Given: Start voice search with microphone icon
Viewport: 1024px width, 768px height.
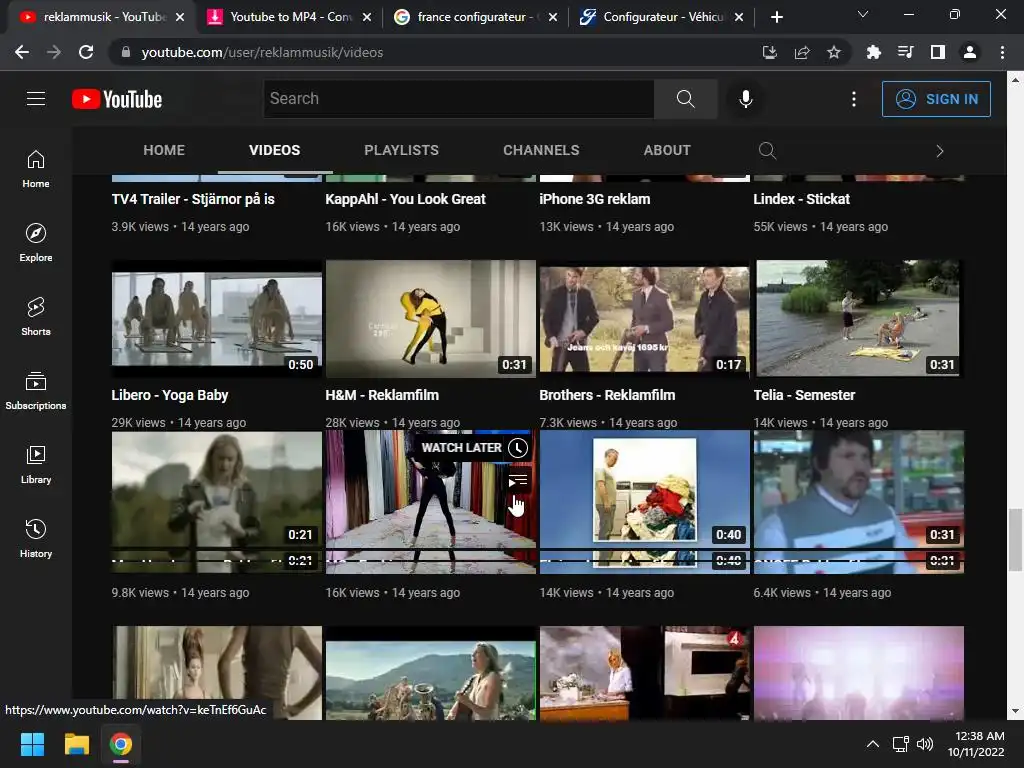Looking at the screenshot, I should [746, 99].
